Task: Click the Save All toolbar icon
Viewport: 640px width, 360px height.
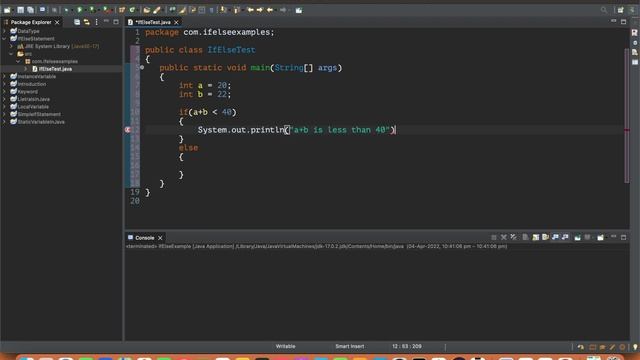Action: click(30, 10)
